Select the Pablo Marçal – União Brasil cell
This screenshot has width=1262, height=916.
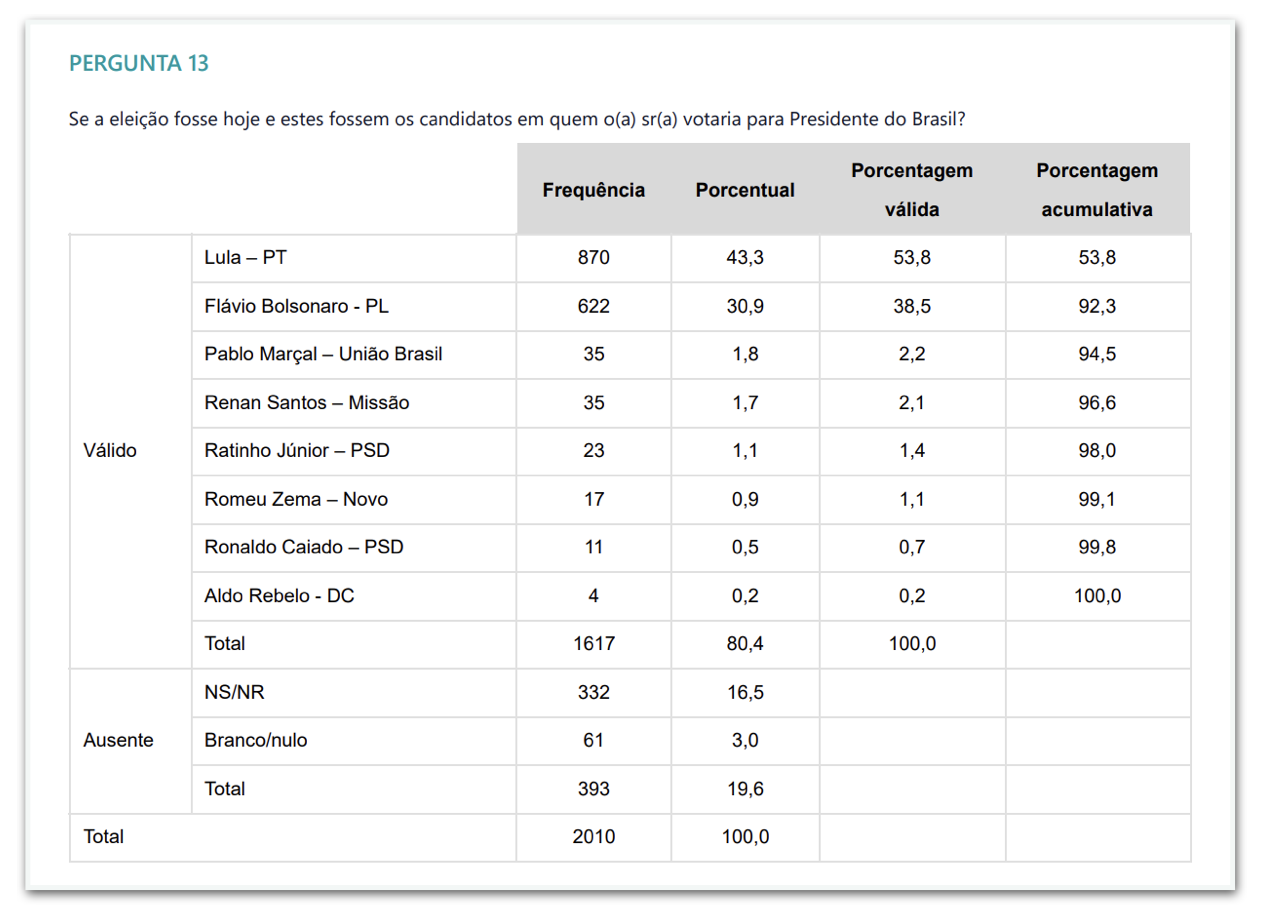(x=323, y=354)
